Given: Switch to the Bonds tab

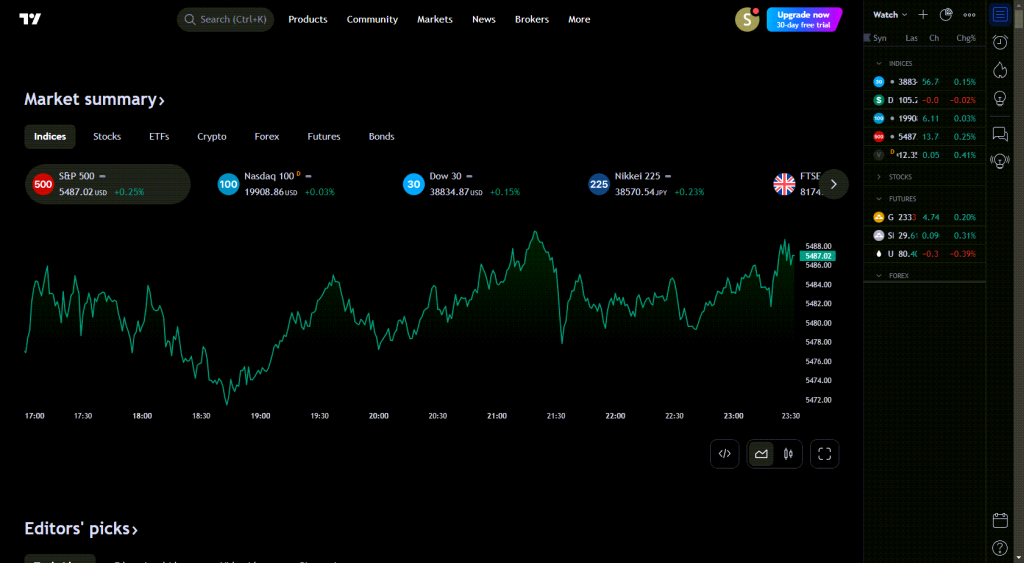Looking at the screenshot, I should 381,137.
